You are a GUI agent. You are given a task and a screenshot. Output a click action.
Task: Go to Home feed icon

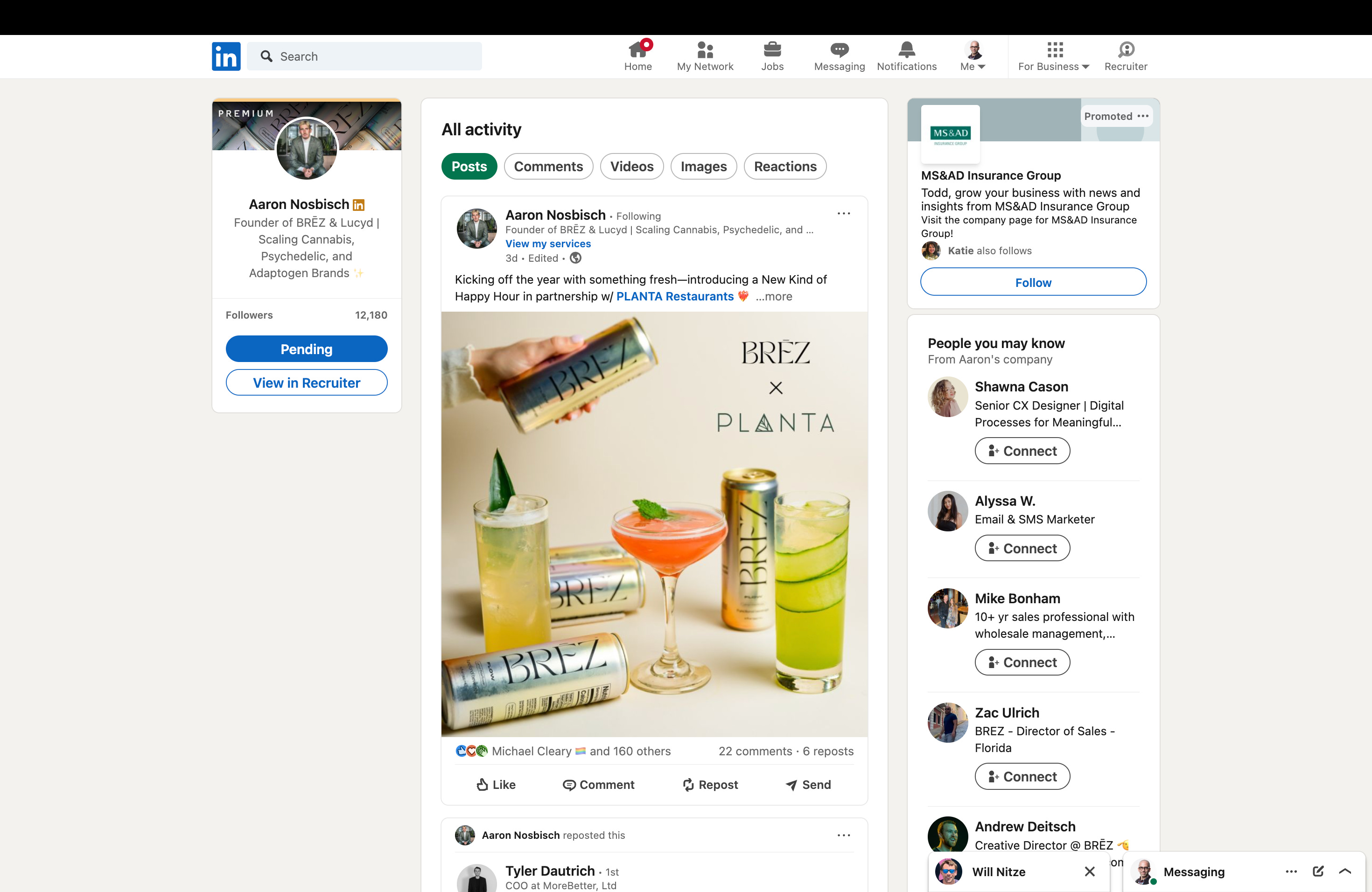[x=637, y=56]
